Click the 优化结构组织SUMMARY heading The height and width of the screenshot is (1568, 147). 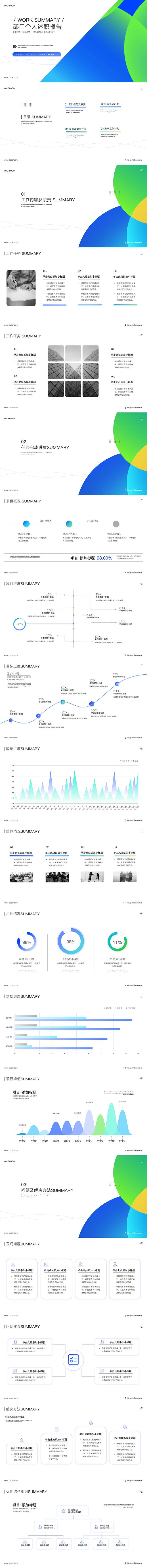[26, 1491]
